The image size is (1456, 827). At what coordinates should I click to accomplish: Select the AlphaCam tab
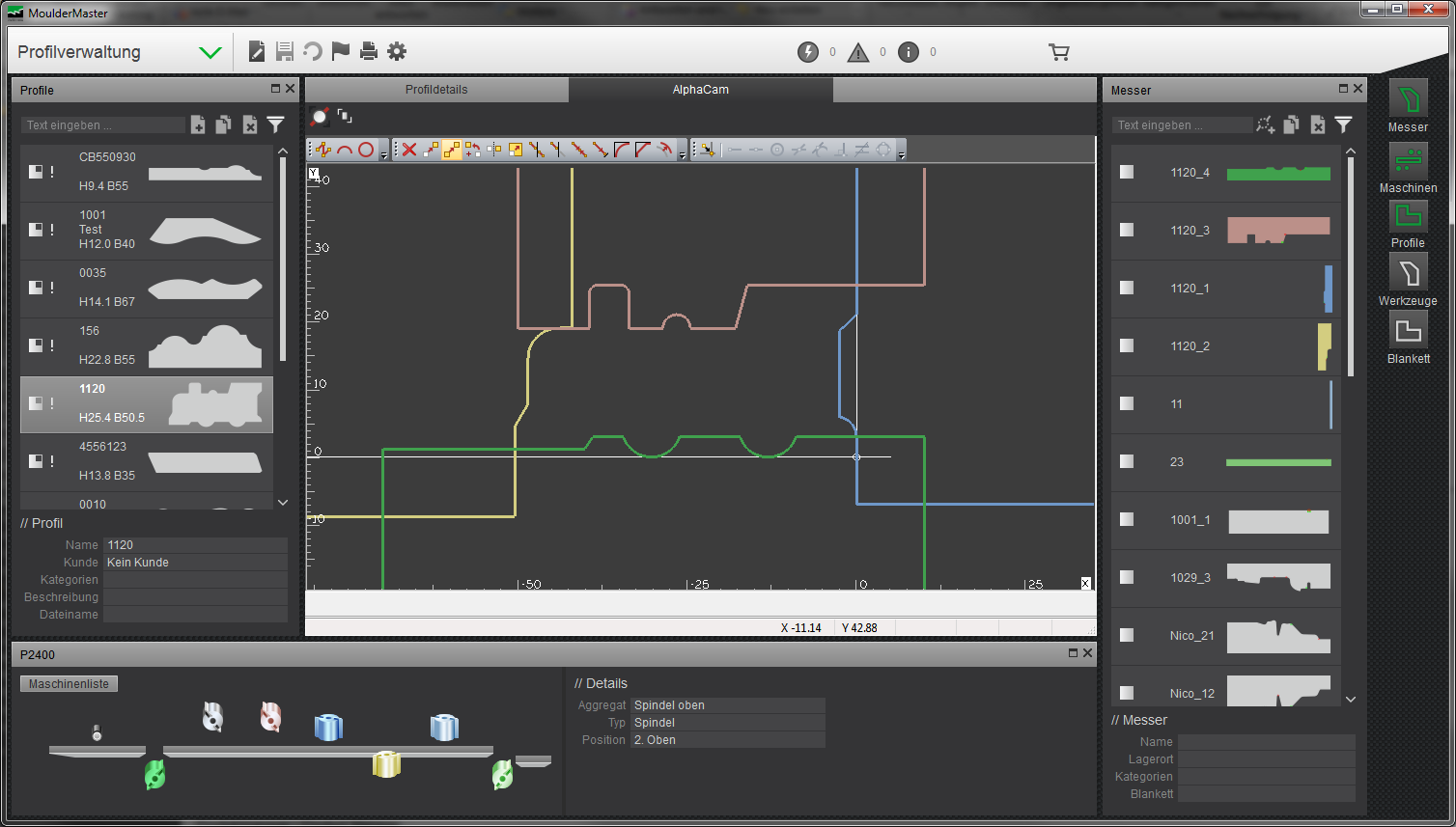tap(701, 90)
